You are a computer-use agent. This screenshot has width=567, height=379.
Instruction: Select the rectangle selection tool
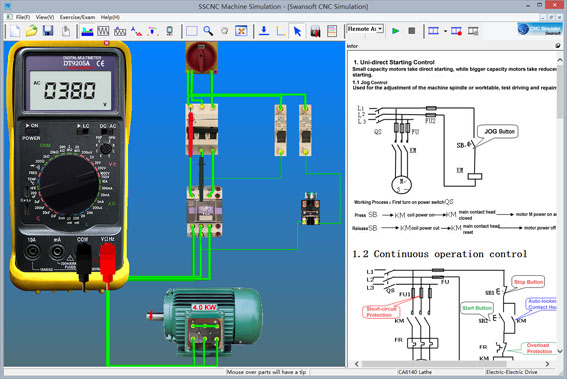[x=192, y=31]
